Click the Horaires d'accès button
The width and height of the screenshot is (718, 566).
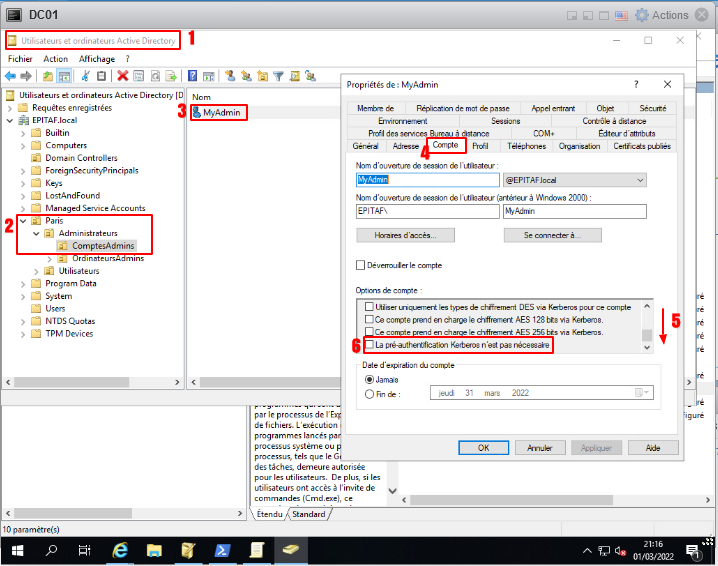[405, 235]
